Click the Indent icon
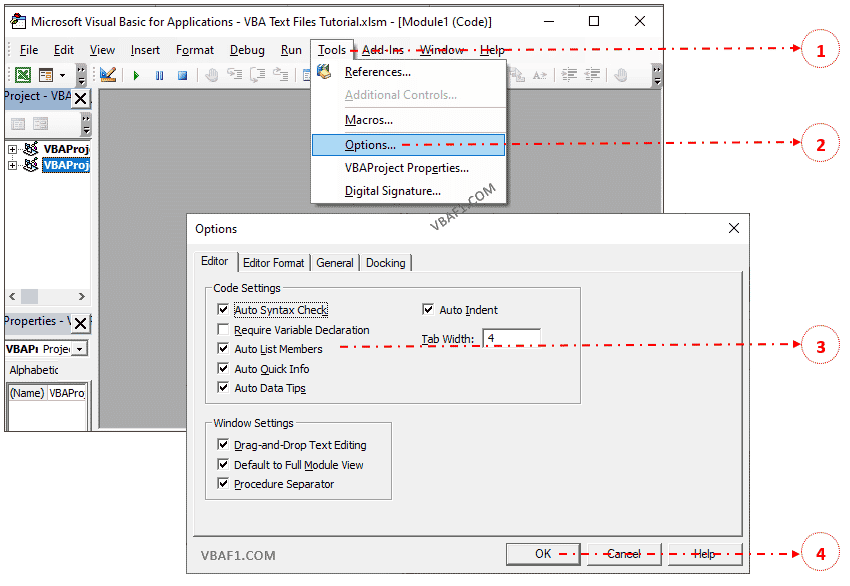 569,75
